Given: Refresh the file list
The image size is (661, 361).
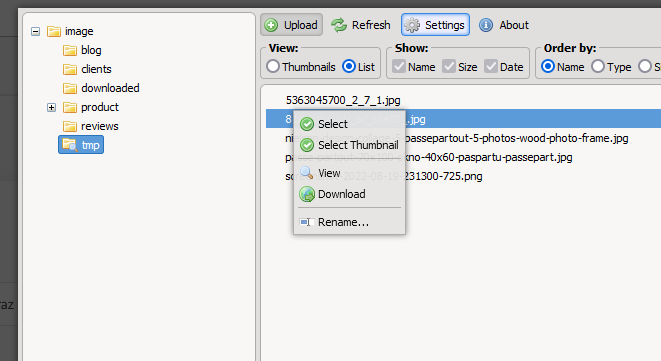Looking at the screenshot, I should [361, 25].
